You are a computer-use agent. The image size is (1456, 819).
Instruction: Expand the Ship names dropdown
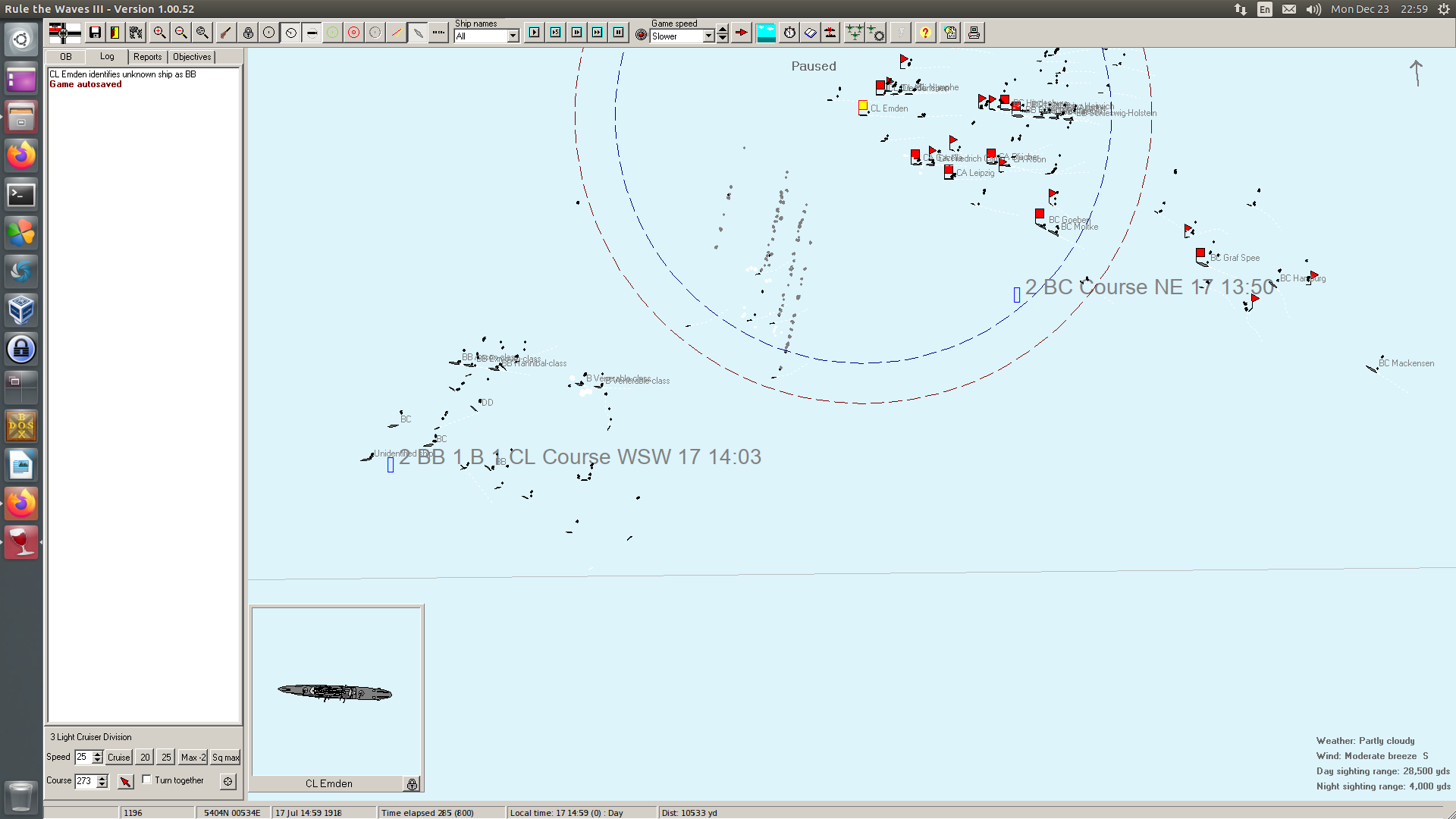(513, 36)
